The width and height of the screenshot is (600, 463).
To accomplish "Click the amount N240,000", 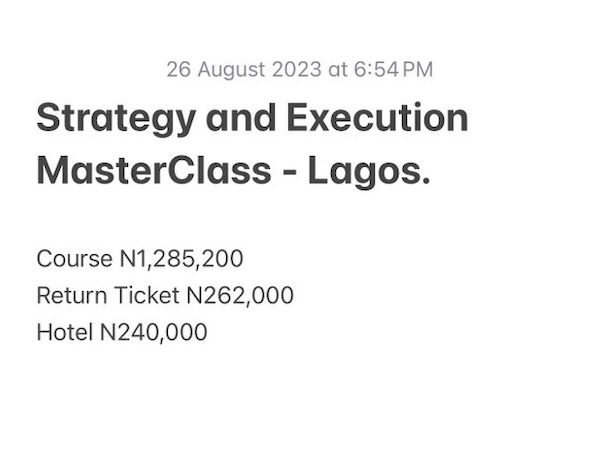I will [x=153, y=333].
